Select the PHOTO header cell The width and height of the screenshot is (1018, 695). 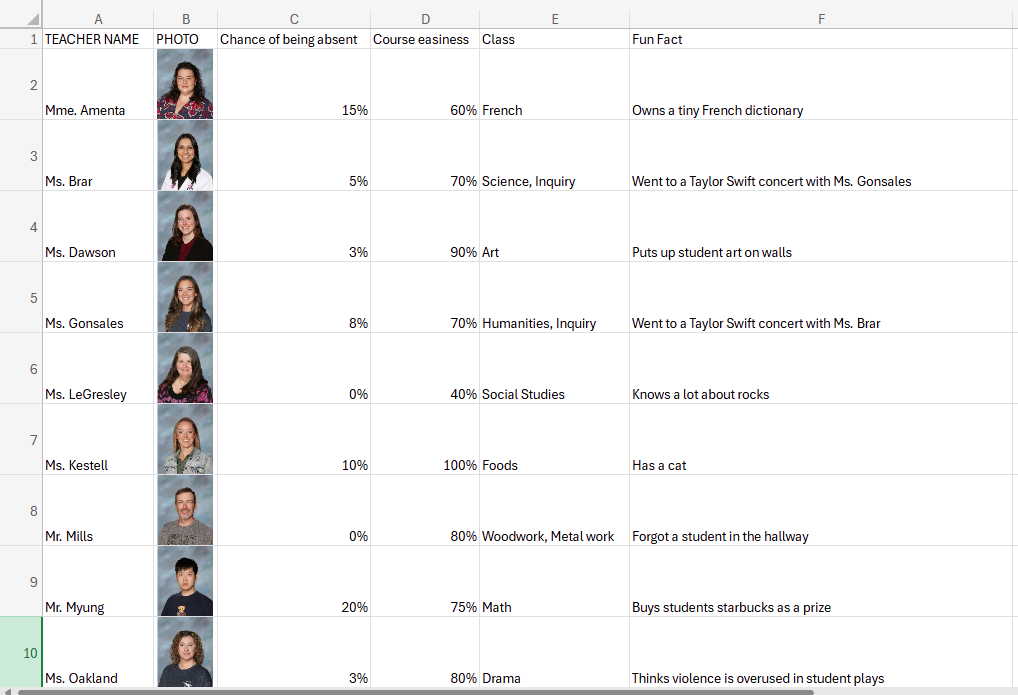(x=186, y=39)
